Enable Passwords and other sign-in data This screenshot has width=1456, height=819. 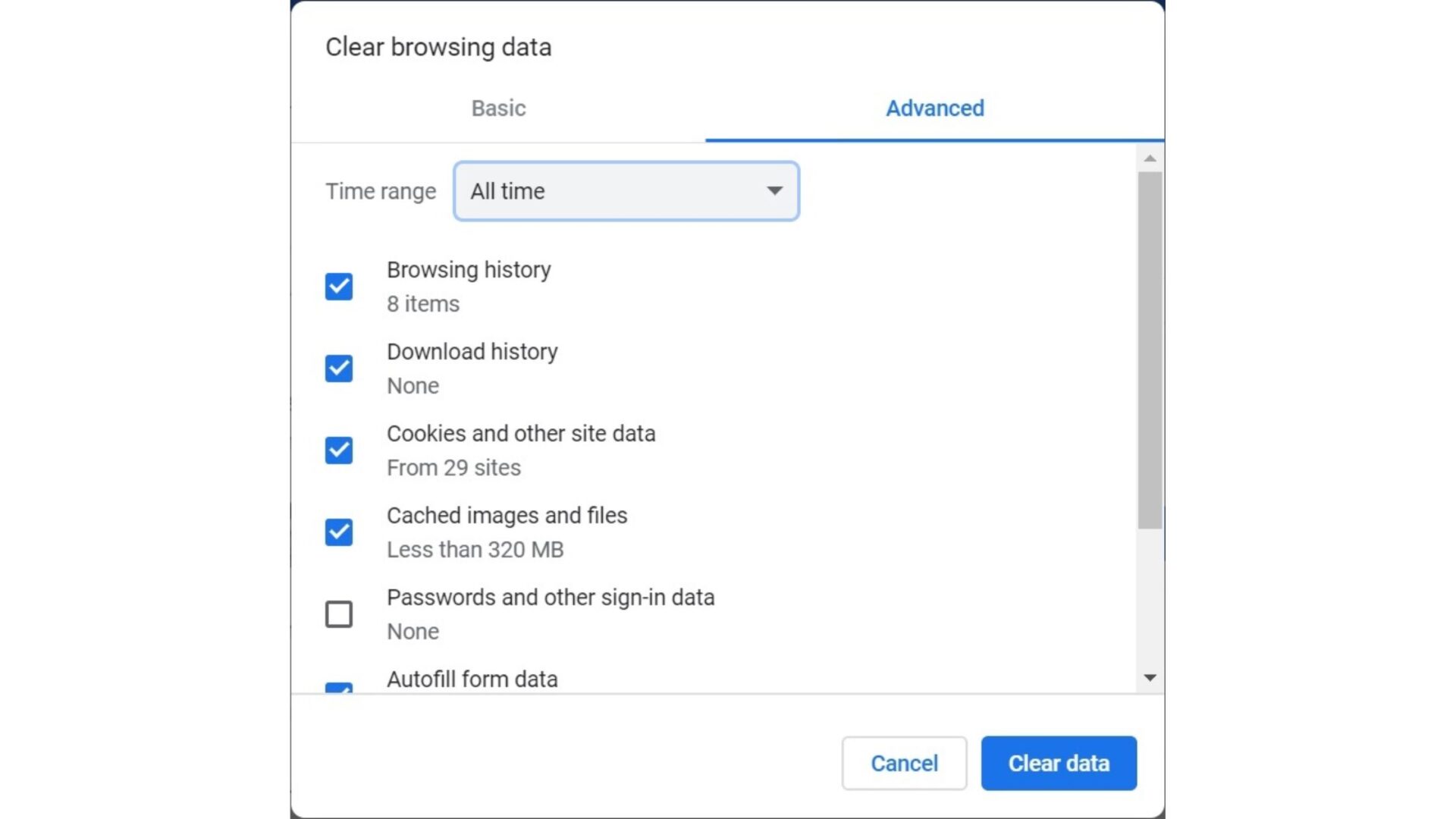click(x=338, y=614)
